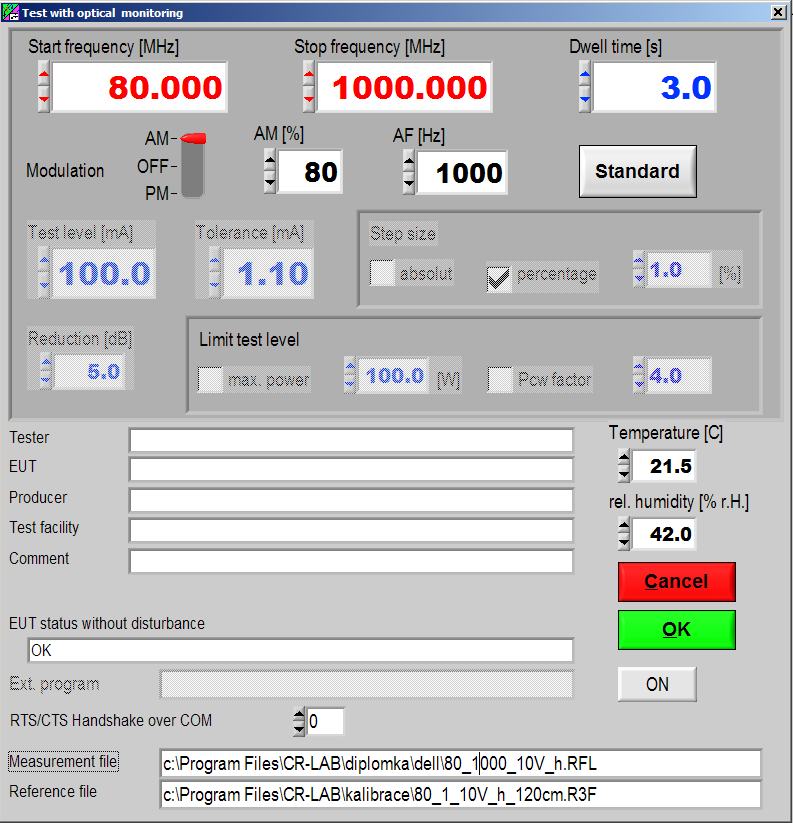Viewport: 793px width, 823px height.
Task: Click the max. power watt value field
Action: [x=393, y=375]
